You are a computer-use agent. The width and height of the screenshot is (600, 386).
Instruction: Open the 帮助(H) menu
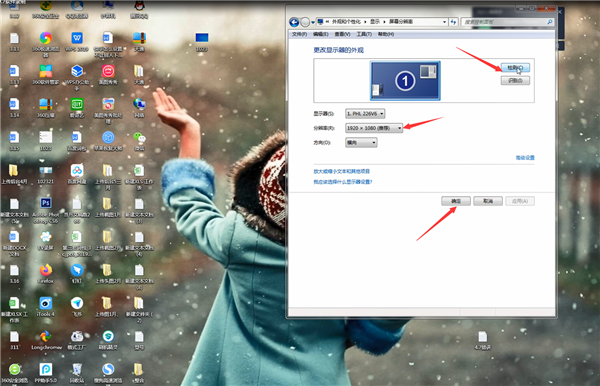point(386,34)
